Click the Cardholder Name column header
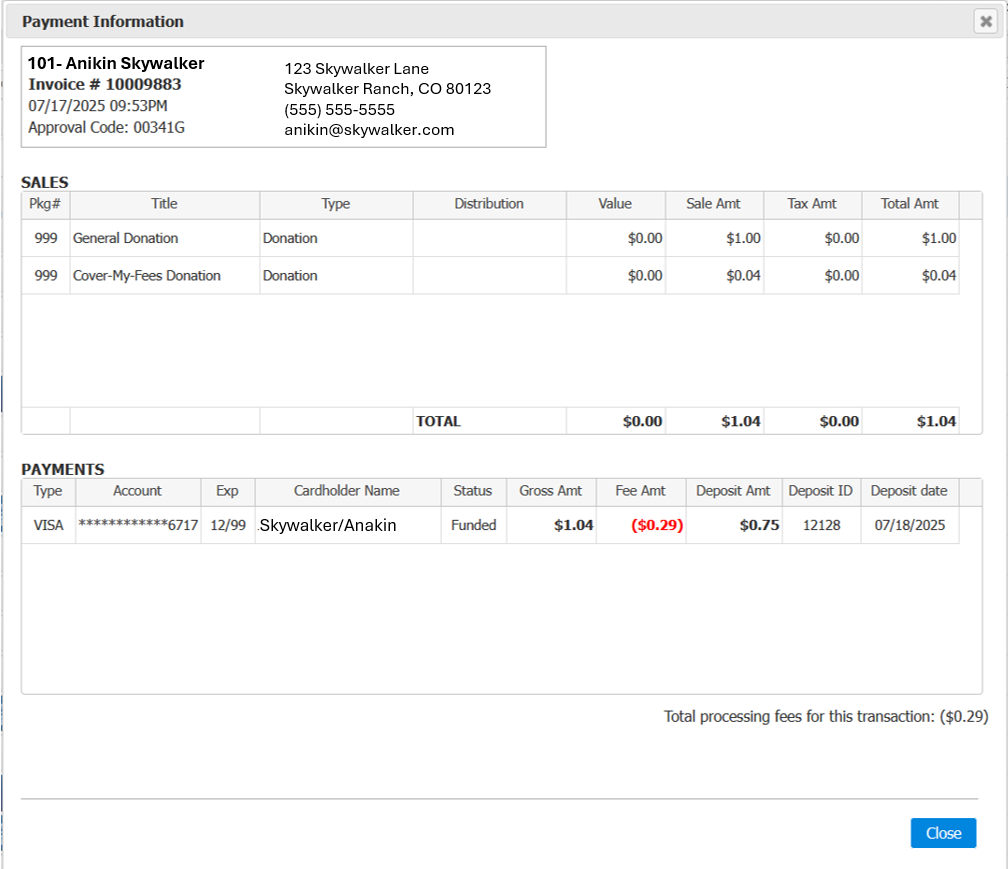This screenshot has height=869, width=1008. tap(347, 491)
